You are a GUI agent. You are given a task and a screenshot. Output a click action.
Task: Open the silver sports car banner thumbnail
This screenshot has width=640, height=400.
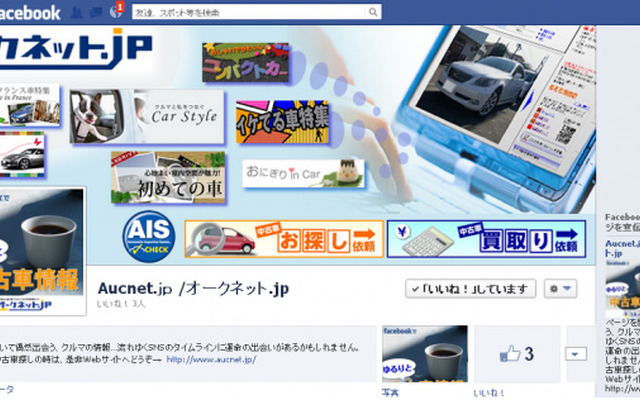click(x=22, y=155)
